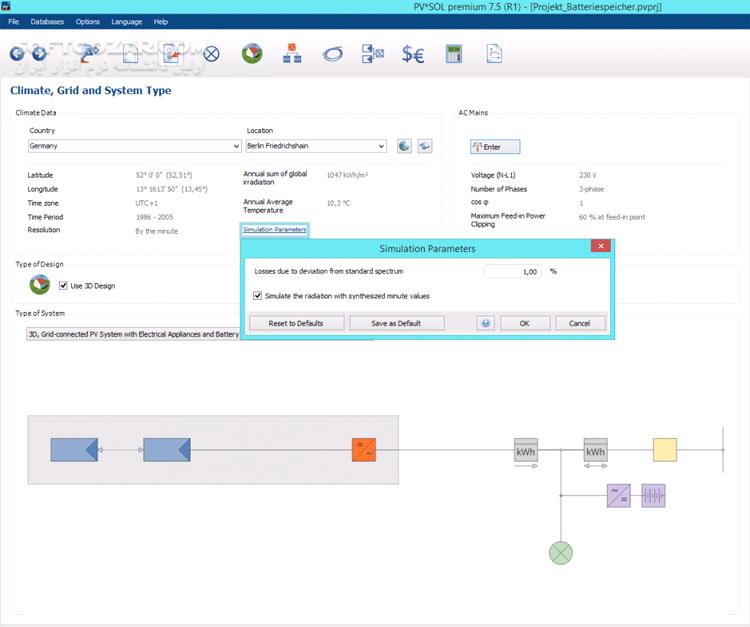
Task: Click the resolution value By the minute
Action: click(156, 231)
